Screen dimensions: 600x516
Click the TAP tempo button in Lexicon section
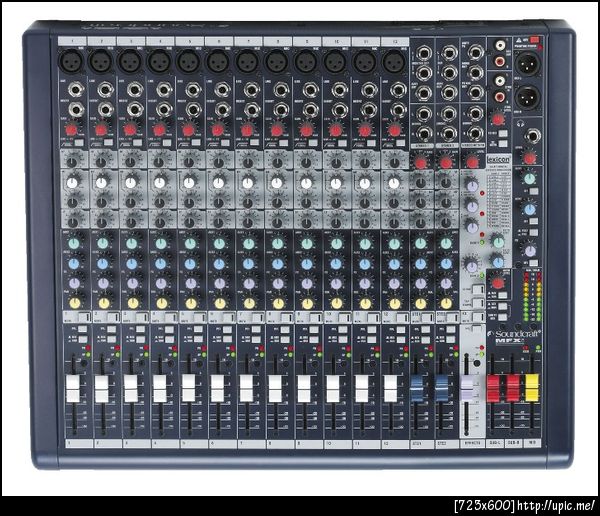tap(478, 303)
